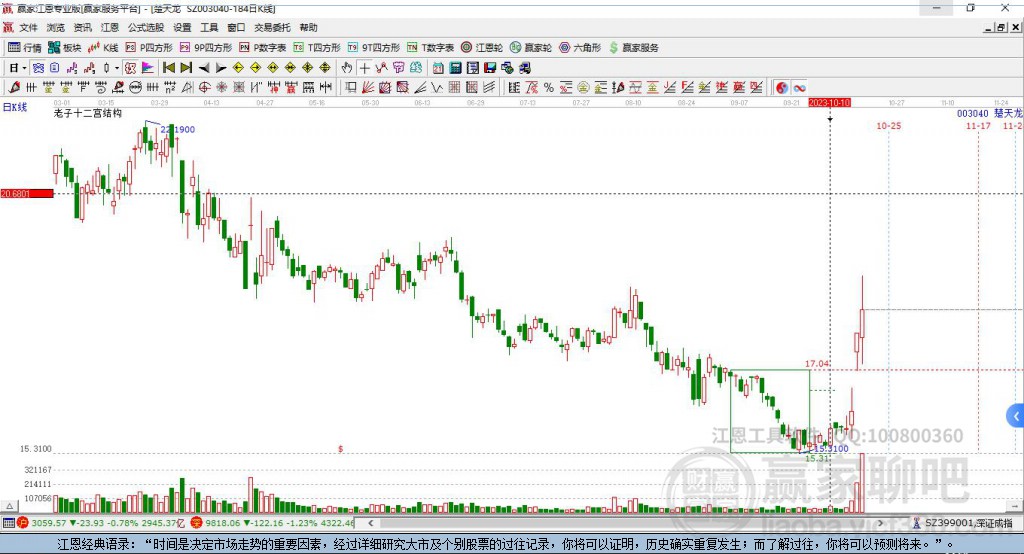The width and height of the screenshot is (1024, 554).
Task: Open the T四方形 tool
Action: click(317, 48)
